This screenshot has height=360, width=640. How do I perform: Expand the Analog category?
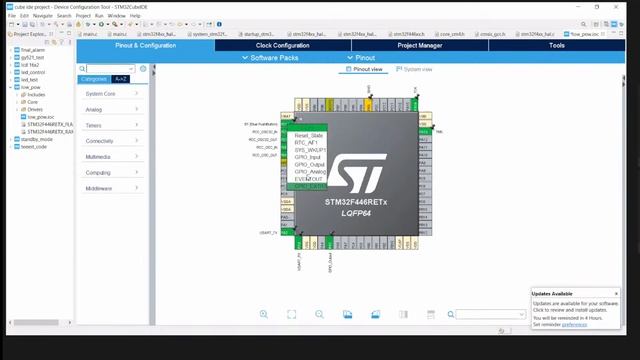click(x=112, y=109)
